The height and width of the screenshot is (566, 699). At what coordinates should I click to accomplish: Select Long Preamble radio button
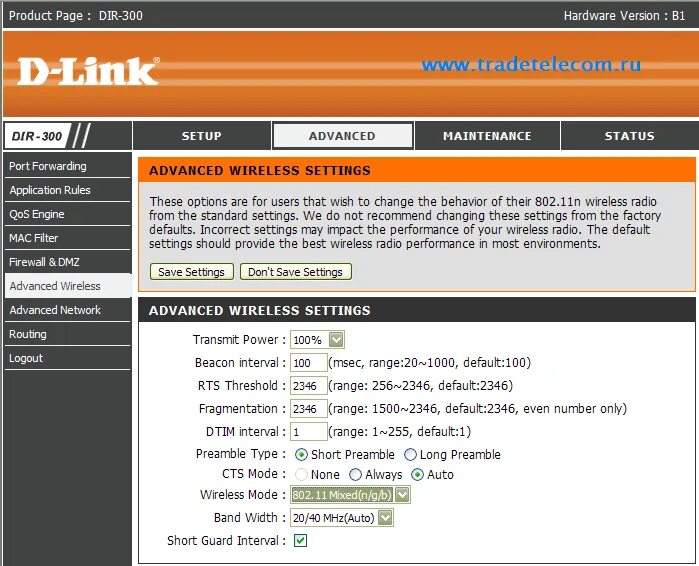click(x=410, y=455)
